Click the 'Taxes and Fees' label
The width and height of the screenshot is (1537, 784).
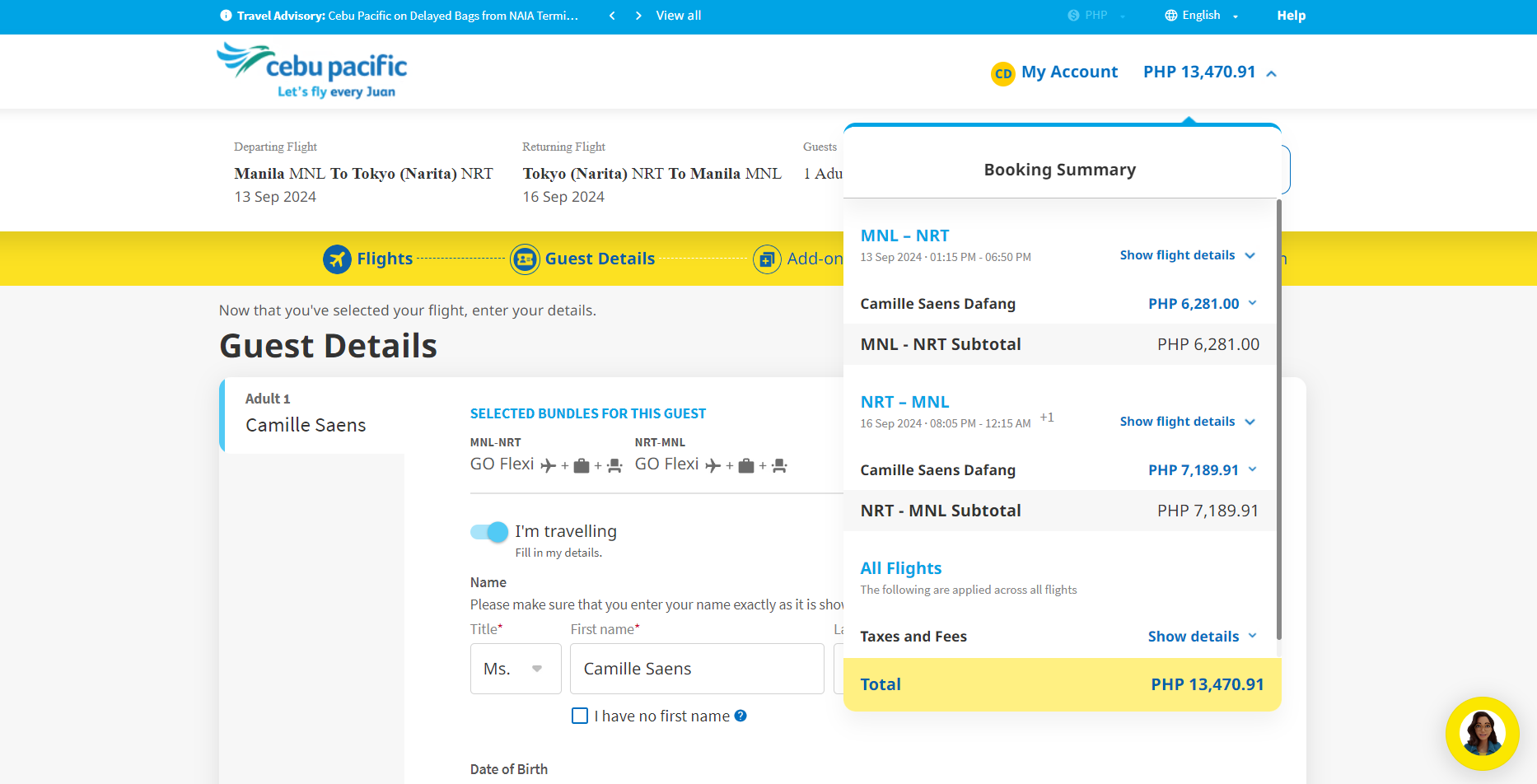(913, 637)
